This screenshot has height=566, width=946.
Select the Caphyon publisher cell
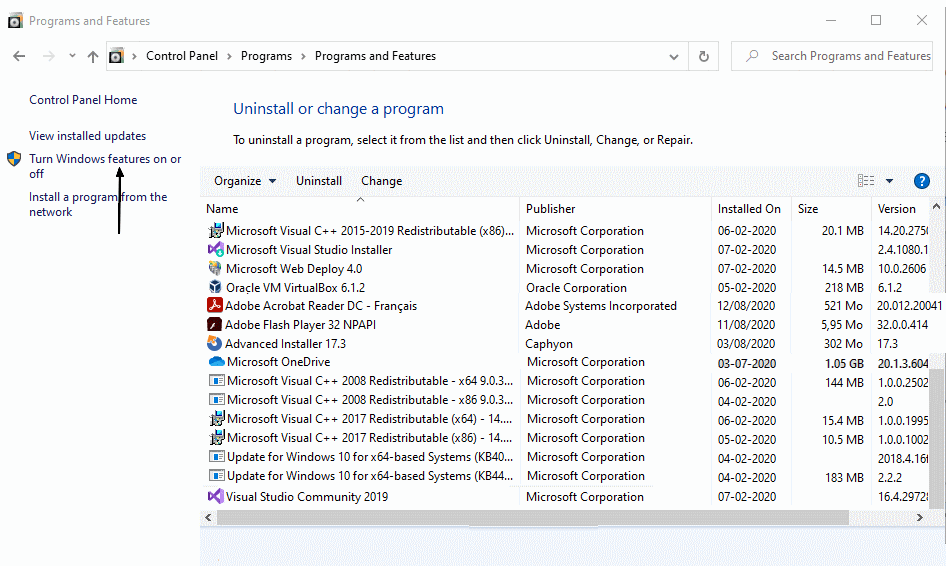pos(548,343)
